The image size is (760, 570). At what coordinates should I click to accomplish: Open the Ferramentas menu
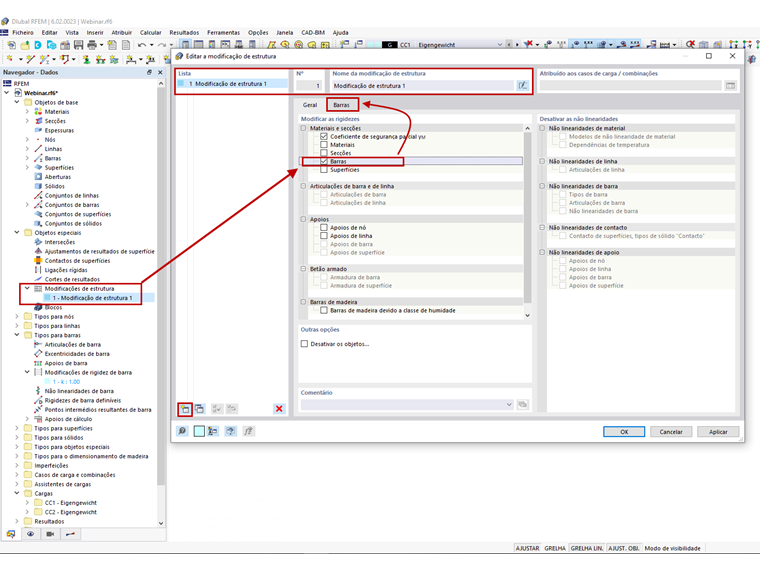pyautogui.click(x=223, y=32)
